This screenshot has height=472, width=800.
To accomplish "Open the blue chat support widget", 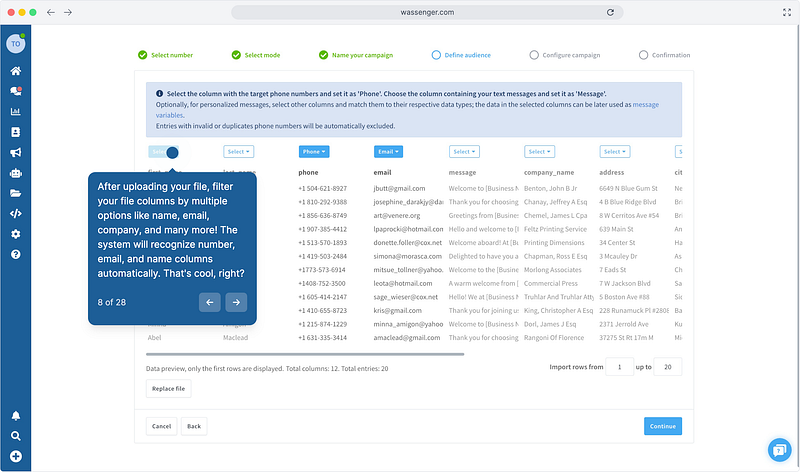I will [x=779, y=450].
